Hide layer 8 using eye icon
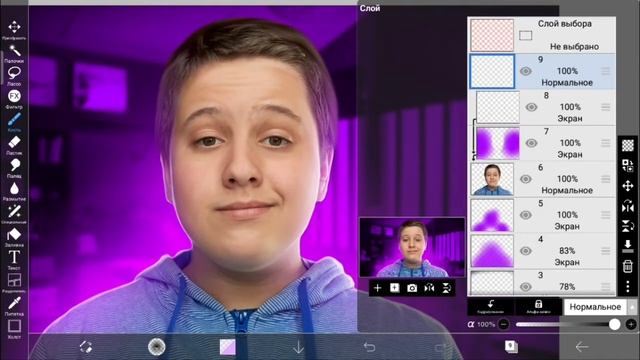This screenshot has width=640, height=360. coord(531,107)
